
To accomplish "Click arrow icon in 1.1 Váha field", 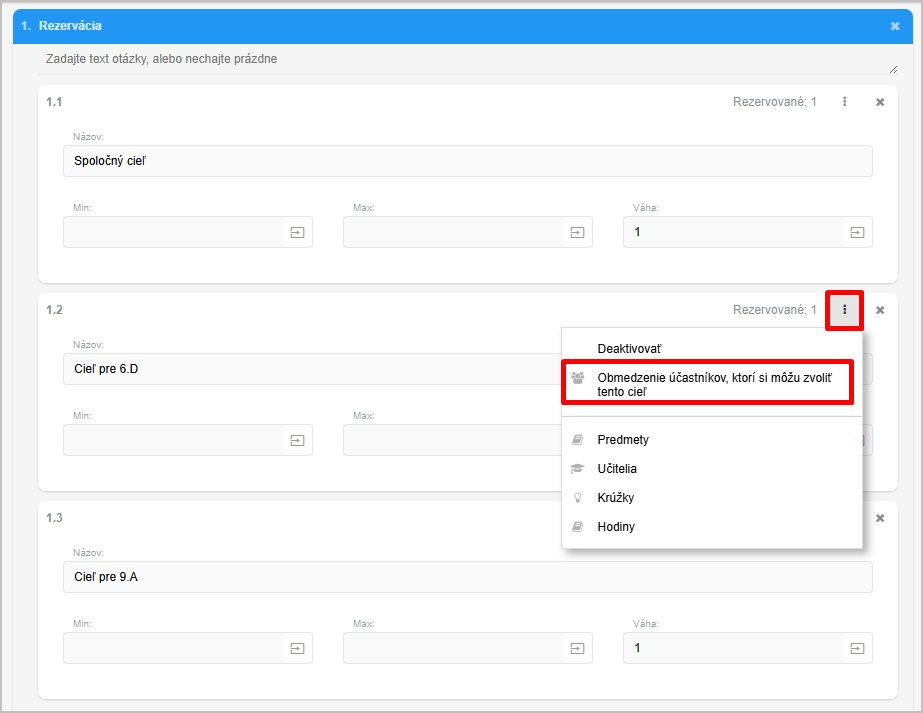I will pyautogui.click(x=857, y=232).
